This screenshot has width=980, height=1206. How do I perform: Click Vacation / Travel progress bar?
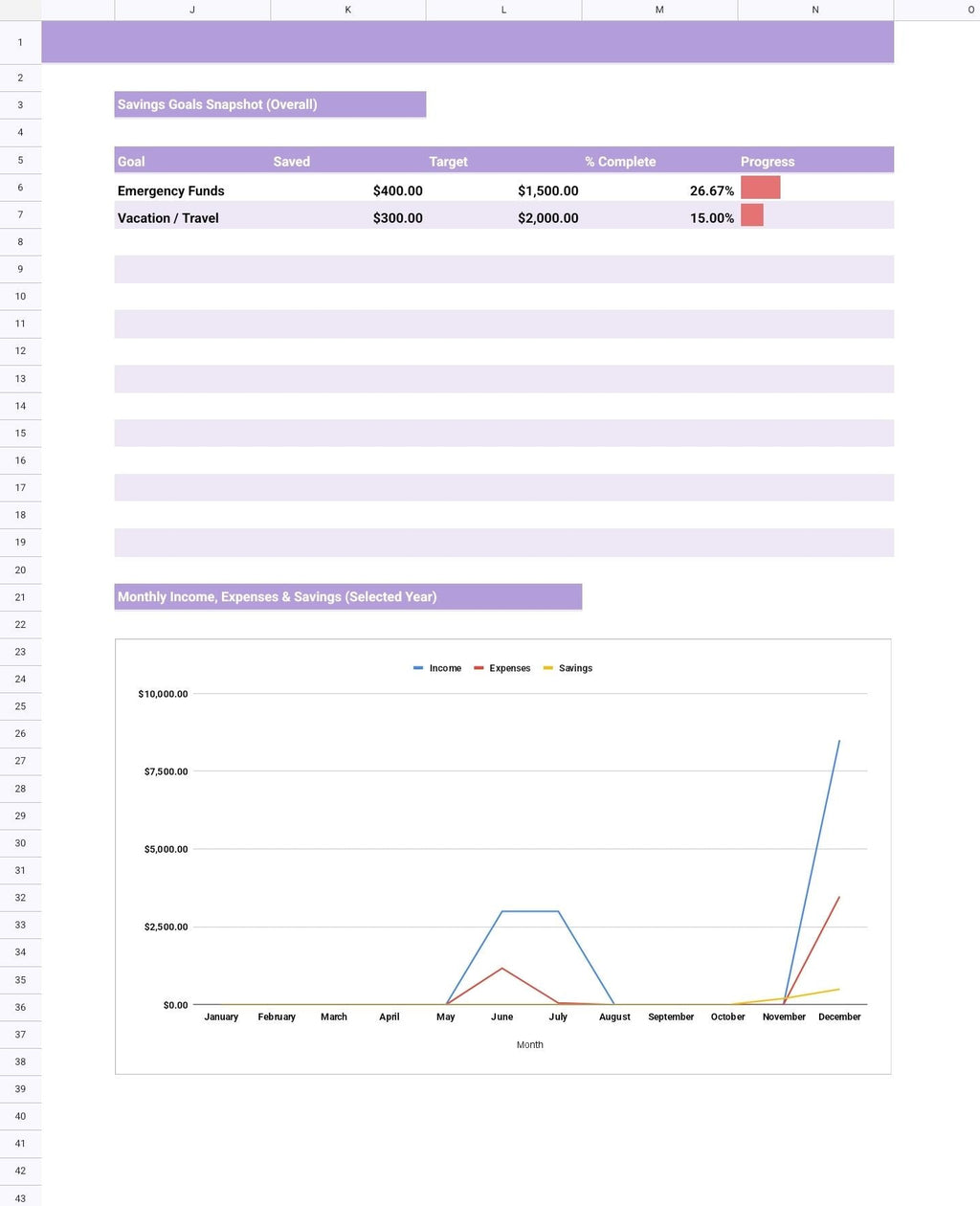[753, 215]
